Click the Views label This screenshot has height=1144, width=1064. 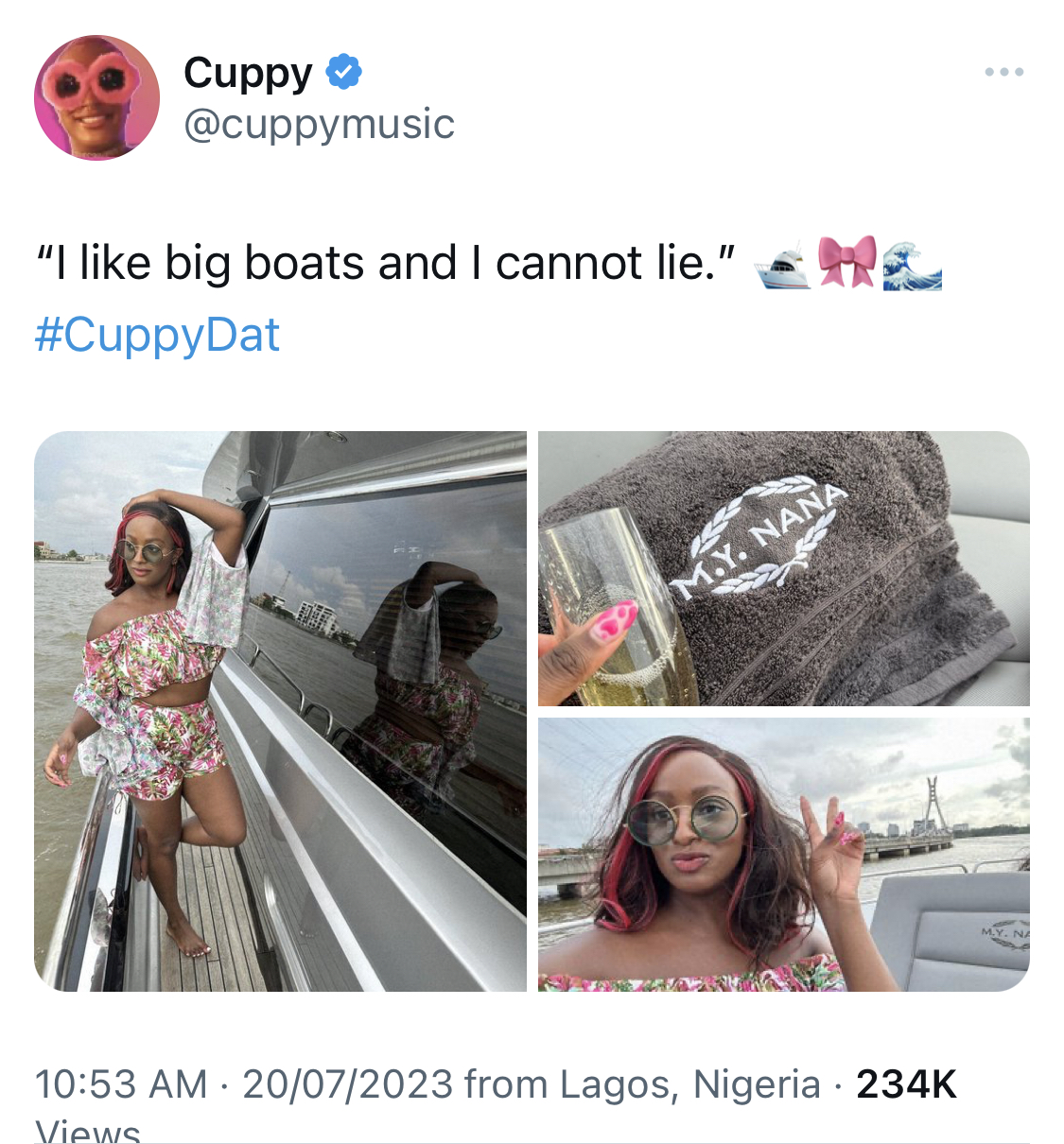(87, 1131)
